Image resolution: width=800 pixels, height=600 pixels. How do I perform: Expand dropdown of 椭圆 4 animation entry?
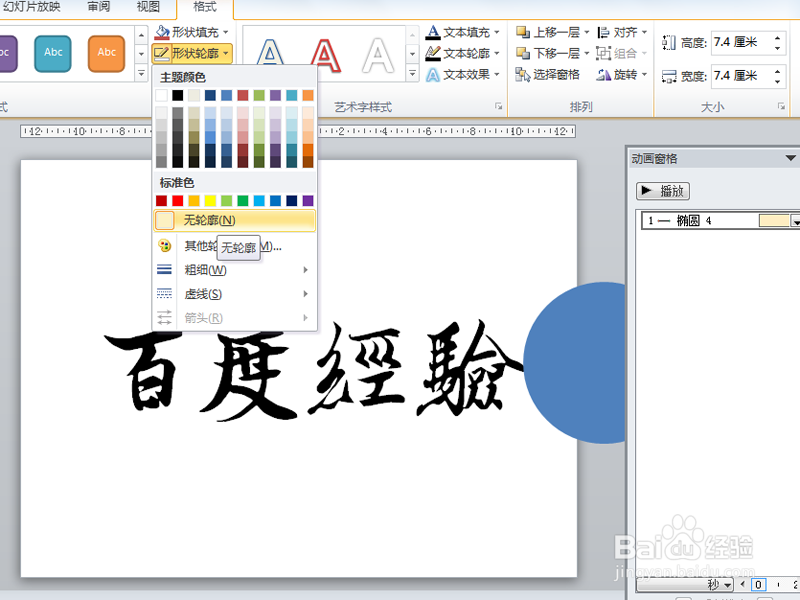(x=795, y=220)
